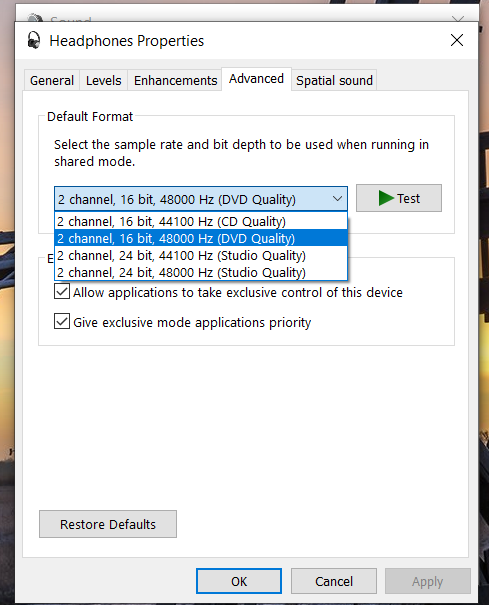Screen dimensions: 489x605
Task: Click the Restore Defaults button
Action: pos(108,524)
